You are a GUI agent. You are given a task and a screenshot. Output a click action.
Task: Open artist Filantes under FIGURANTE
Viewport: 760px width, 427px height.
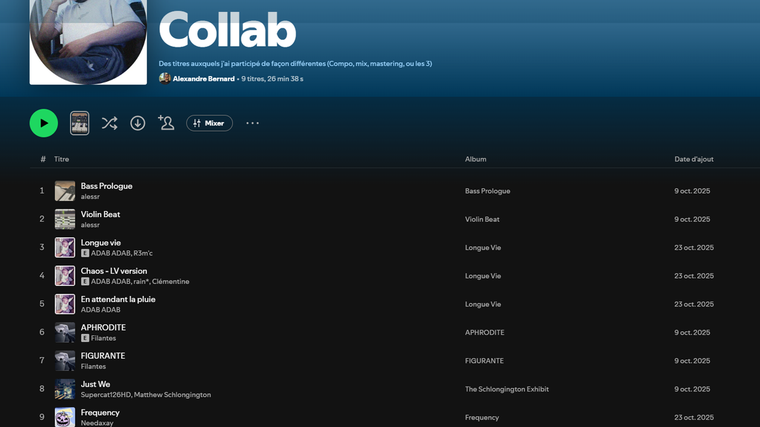[x=93, y=366]
